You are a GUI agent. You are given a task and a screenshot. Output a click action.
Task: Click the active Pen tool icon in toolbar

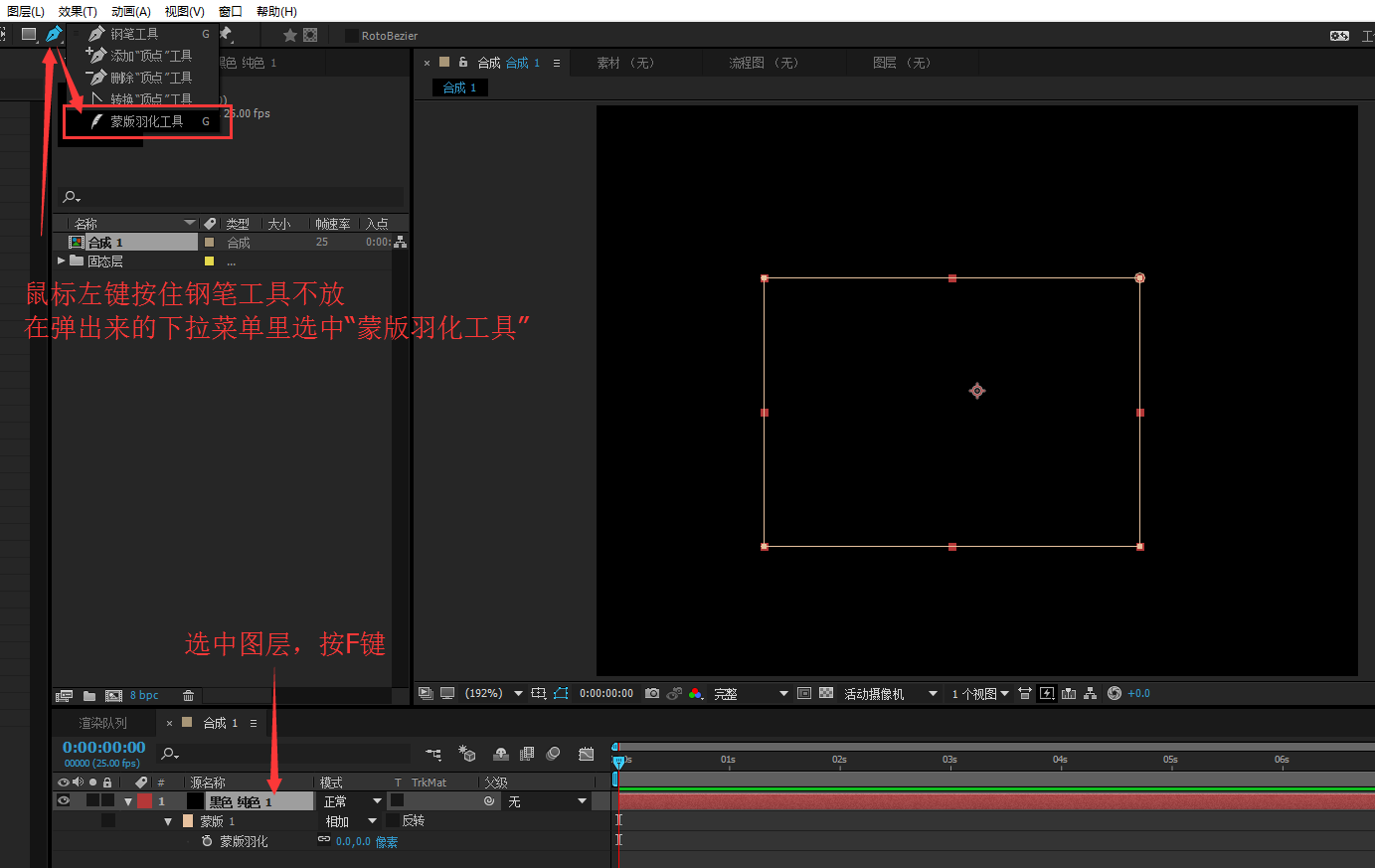[x=54, y=35]
